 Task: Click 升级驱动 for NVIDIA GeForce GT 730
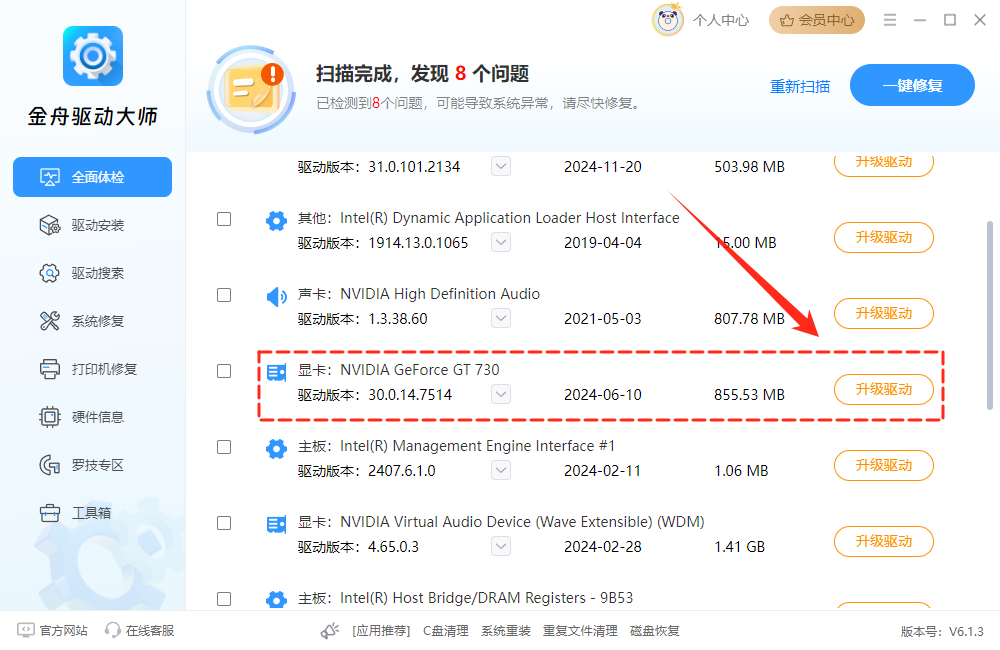pos(884,390)
